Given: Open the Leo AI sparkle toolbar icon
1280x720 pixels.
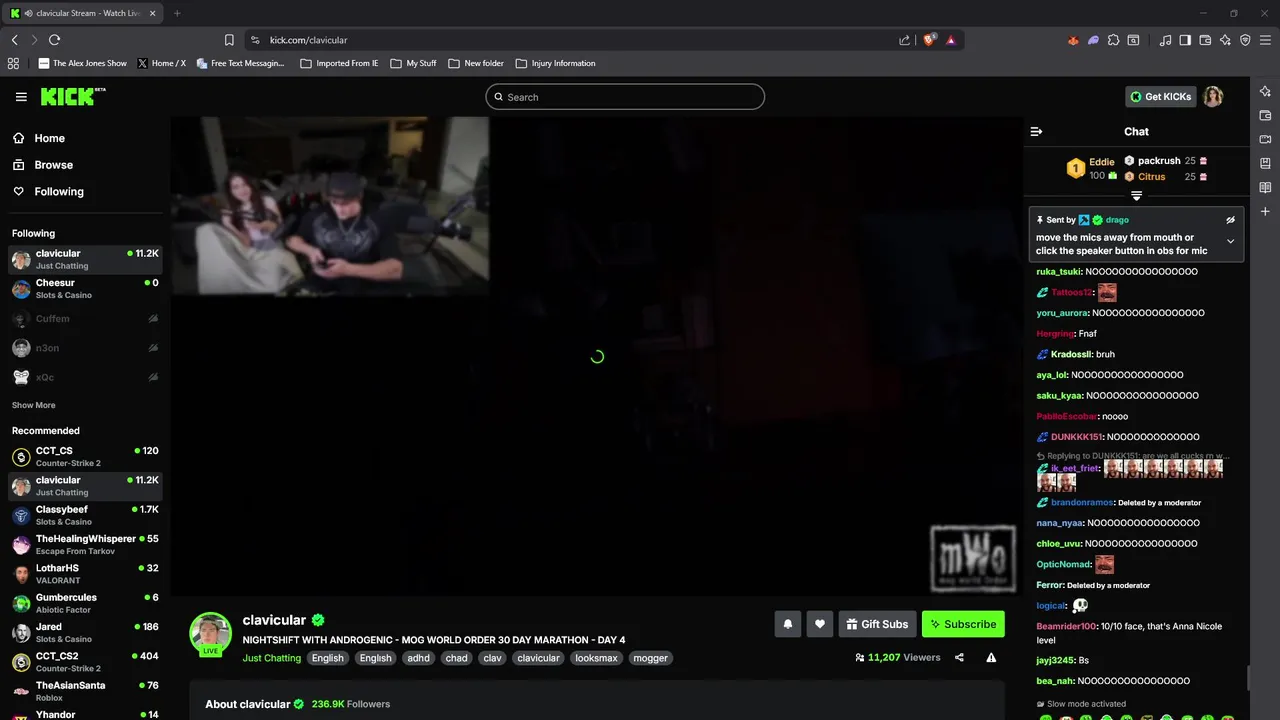Looking at the screenshot, I should (x=1225, y=40).
